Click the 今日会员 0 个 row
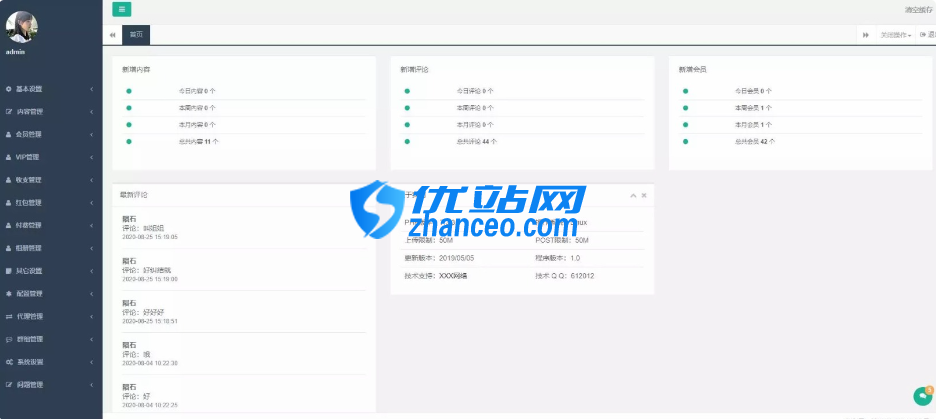939x419 pixels. click(x=800, y=91)
